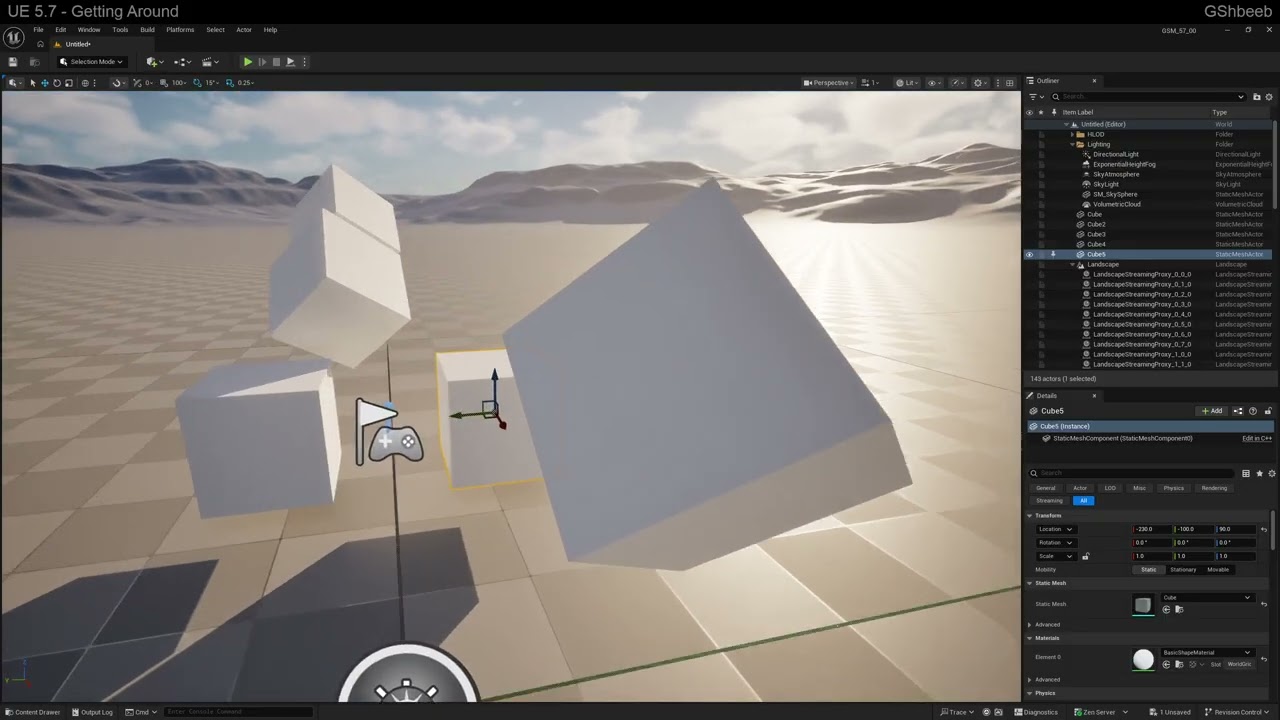Open the Content Drawer

pyautogui.click(x=32, y=712)
